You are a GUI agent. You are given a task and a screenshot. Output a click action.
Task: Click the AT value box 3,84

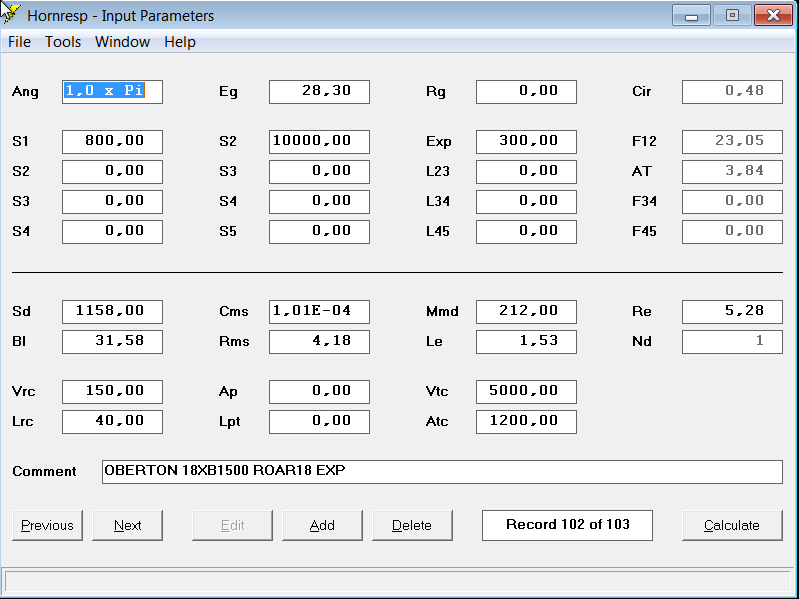(x=732, y=172)
